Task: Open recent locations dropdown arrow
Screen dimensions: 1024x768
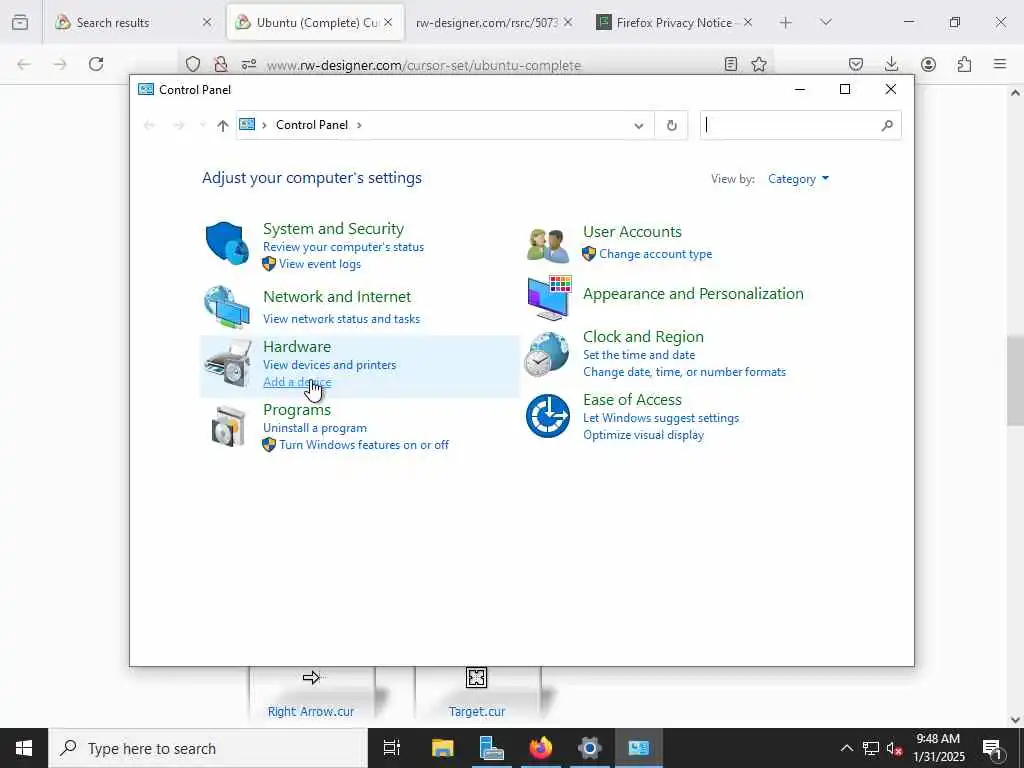Action: (x=202, y=125)
